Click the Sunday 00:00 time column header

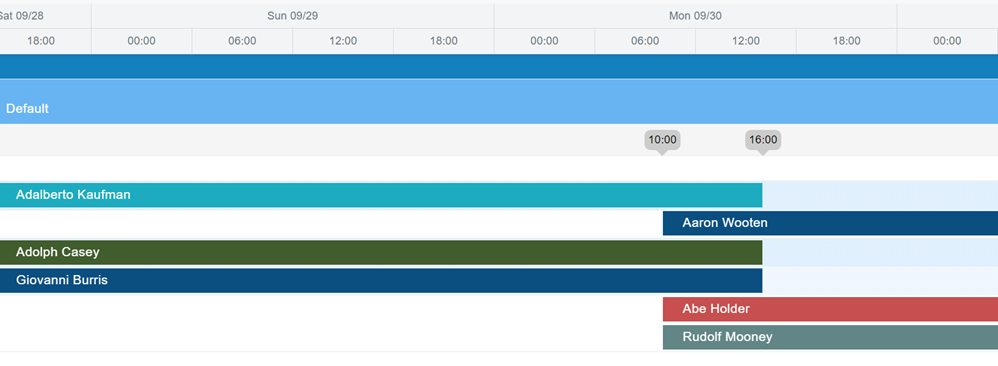(141, 41)
